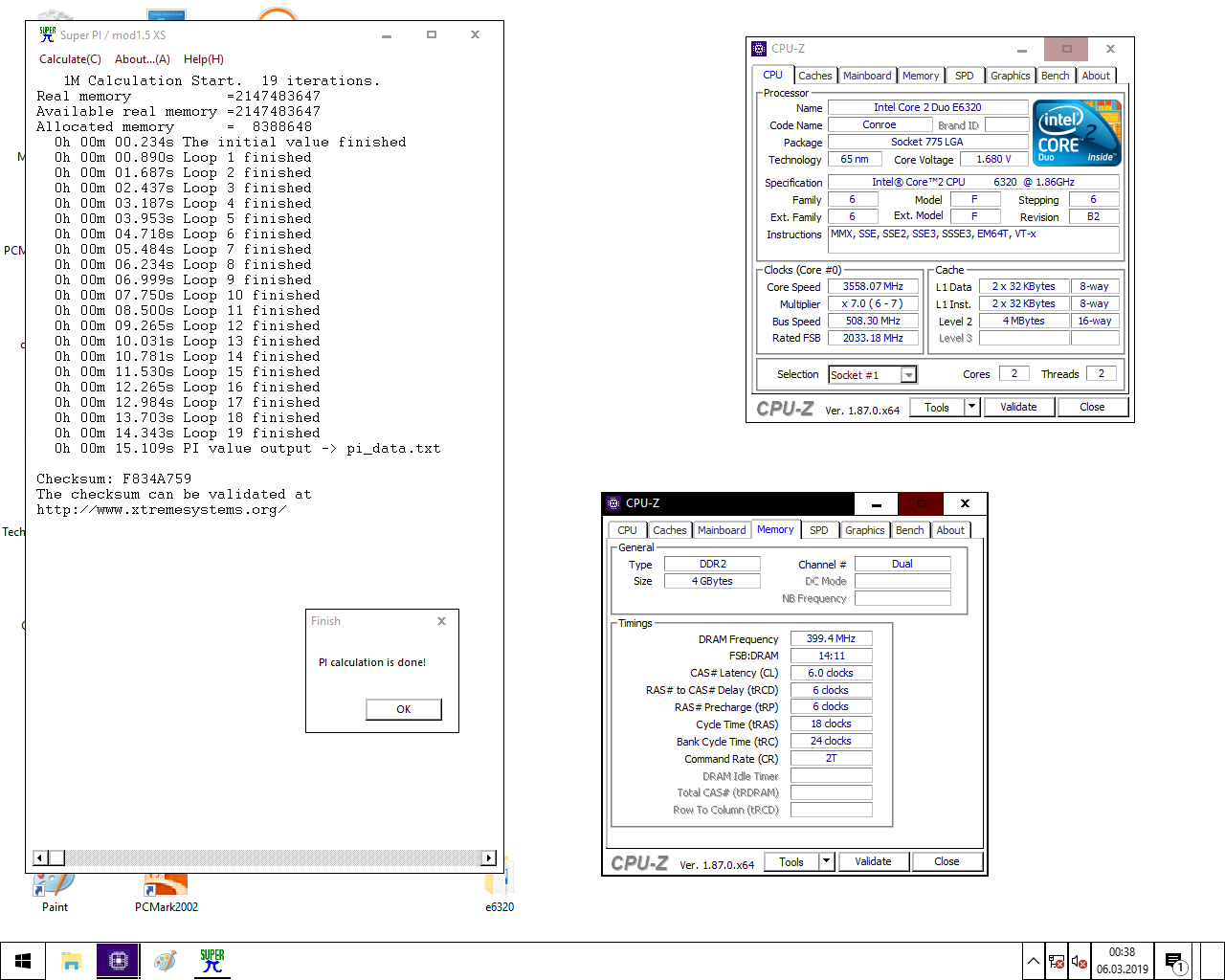Viewport: 1225px width, 980px height.
Task: Select Memory tab in top CPU-Z
Action: [921, 76]
